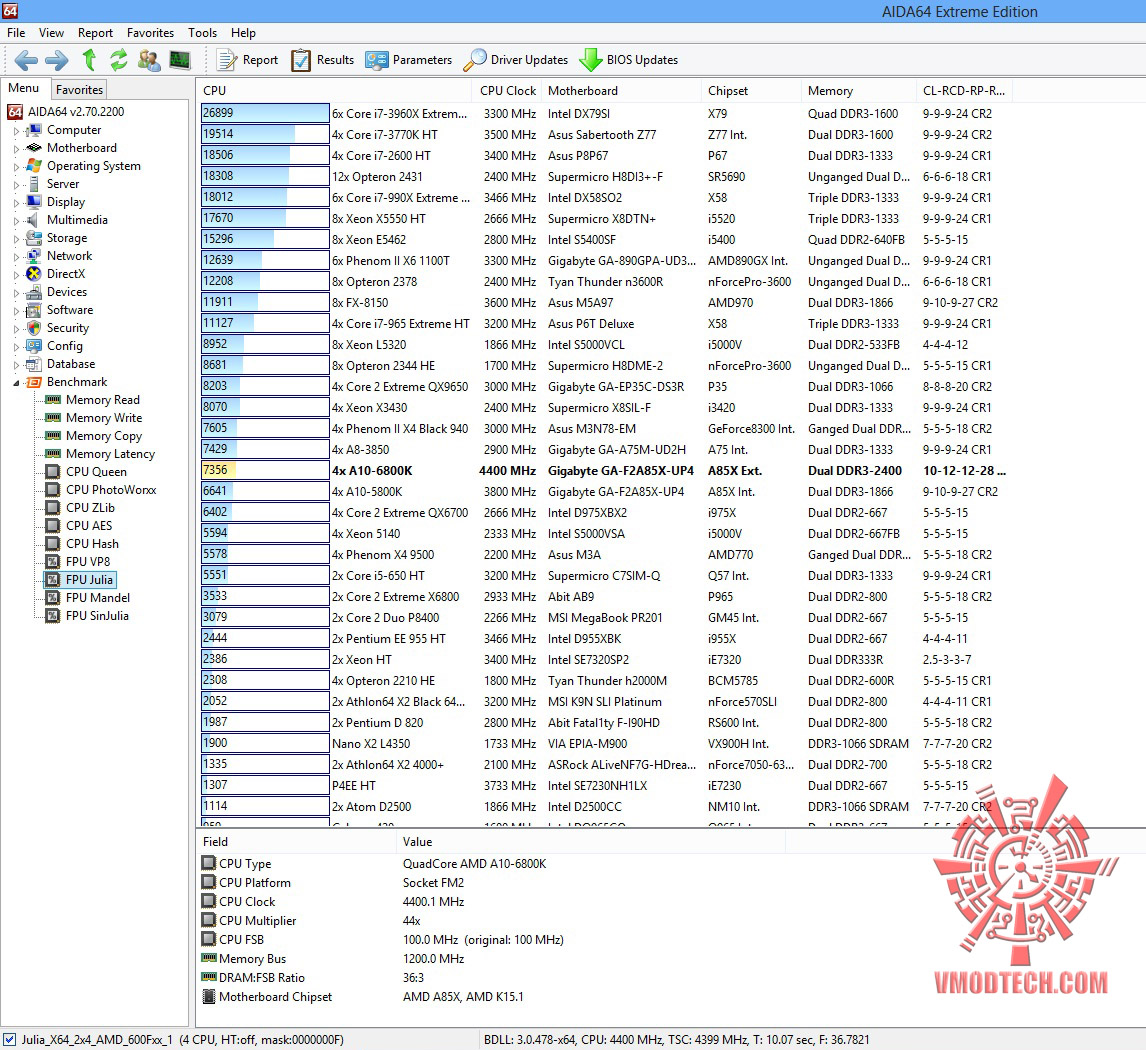The width and height of the screenshot is (1146, 1050).
Task: Switch to the Menu tab
Action: tap(23, 88)
